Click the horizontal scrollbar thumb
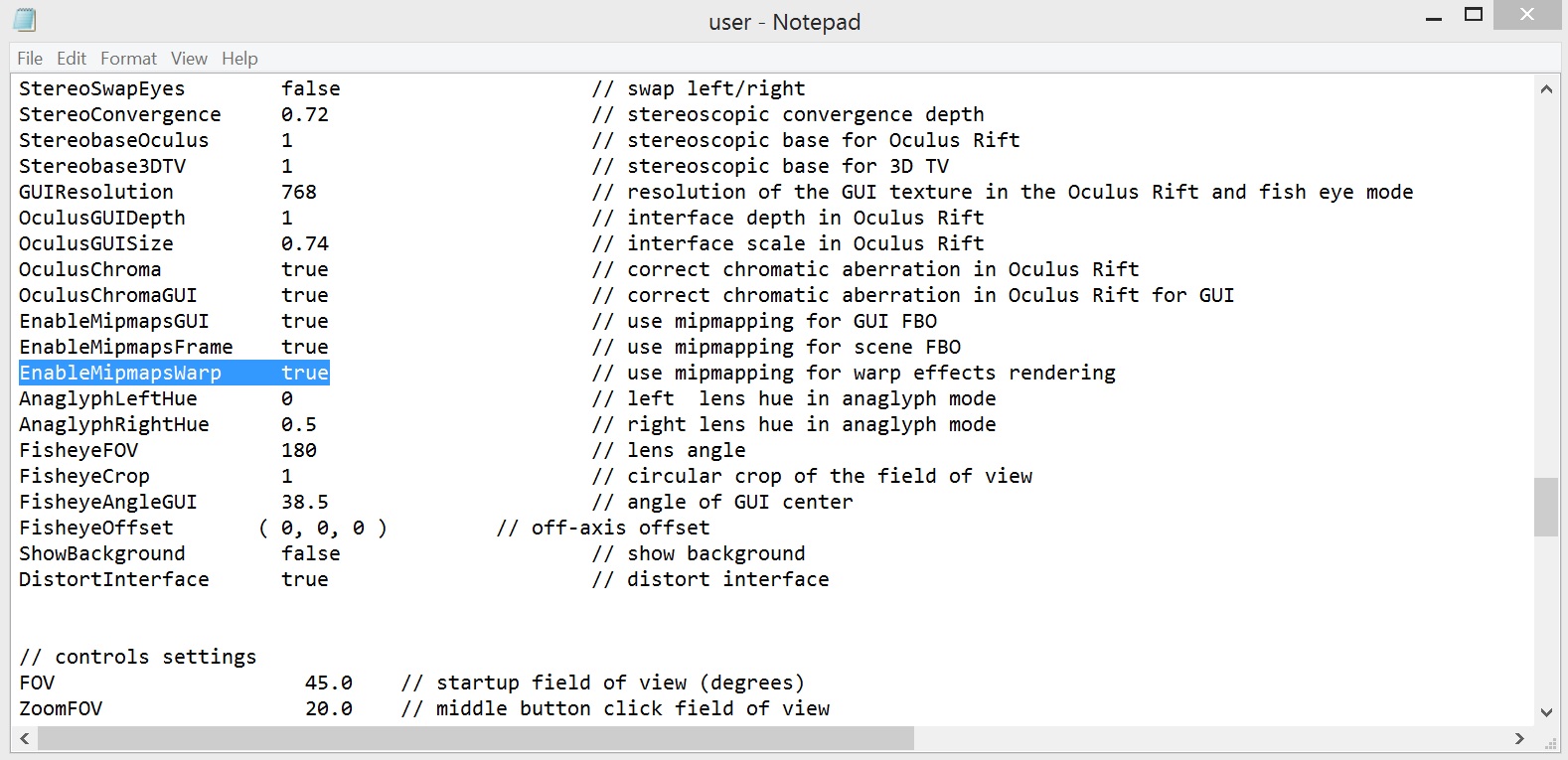1568x760 pixels. (475, 738)
